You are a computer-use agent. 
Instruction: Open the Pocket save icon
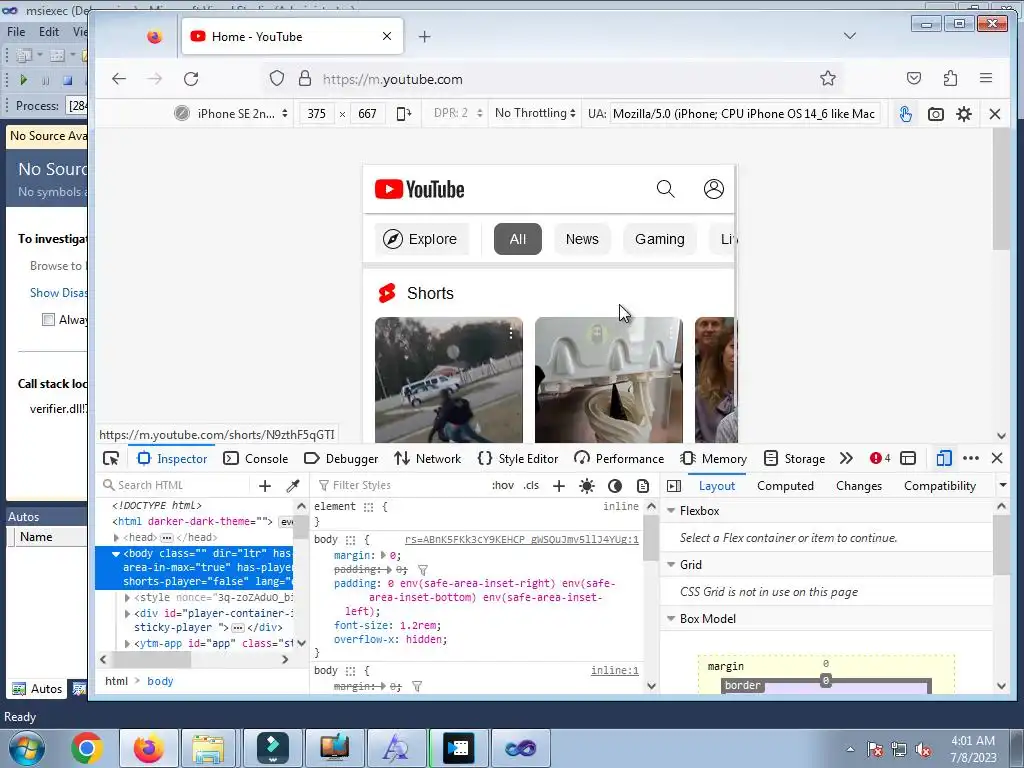[x=914, y=78]
